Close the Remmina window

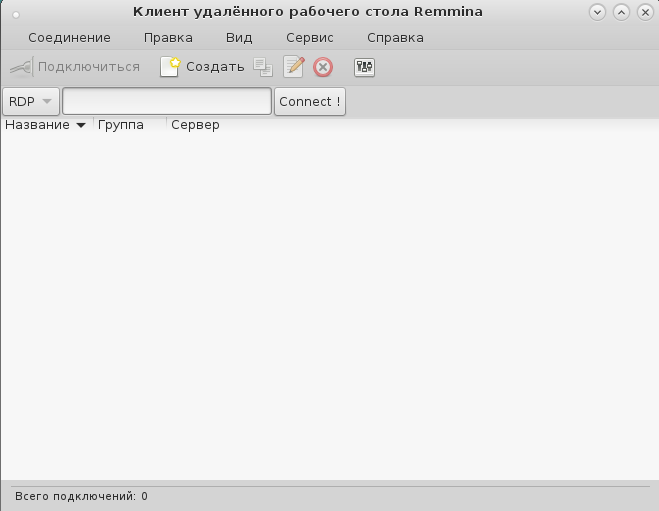[645, 12]
